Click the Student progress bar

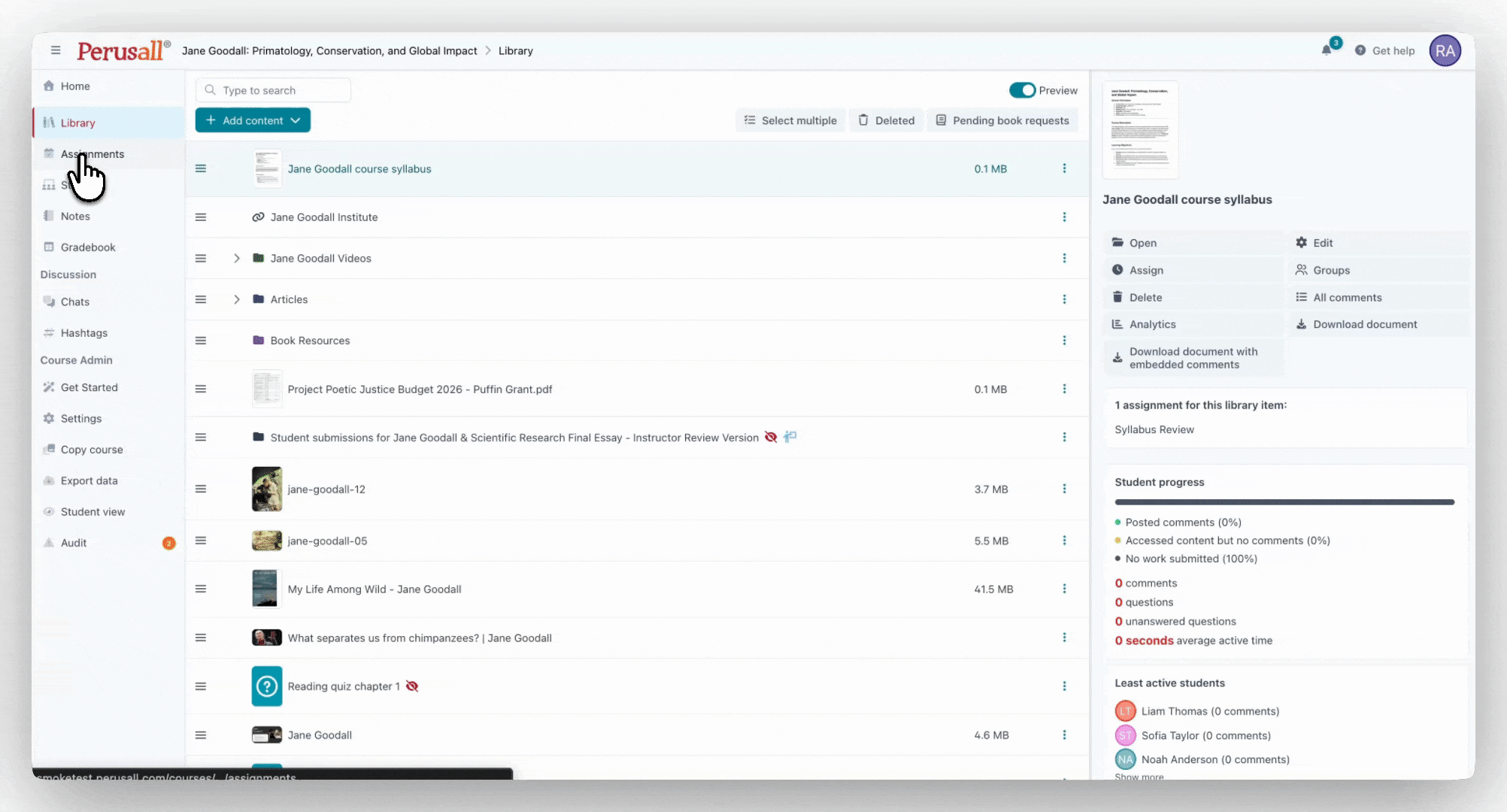click(1284, 502)
